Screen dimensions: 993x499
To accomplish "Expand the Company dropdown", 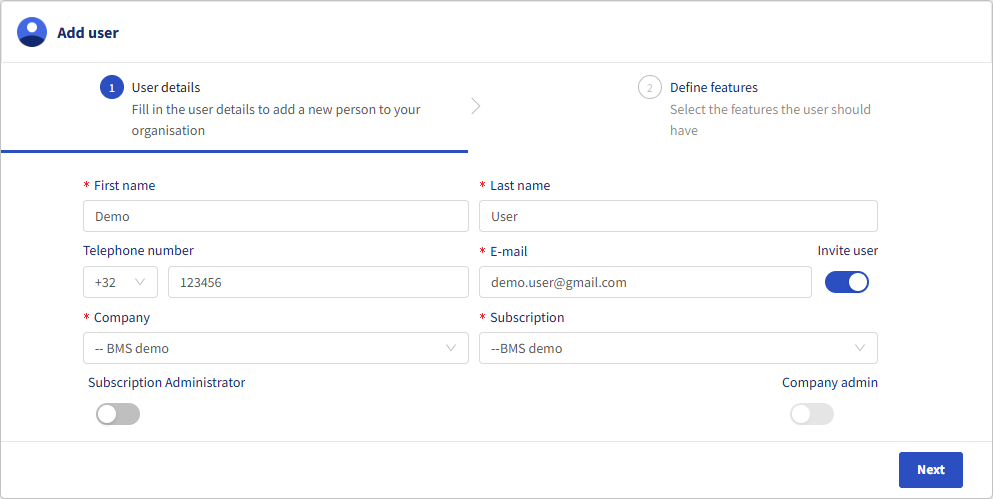I will pos(275,348).
